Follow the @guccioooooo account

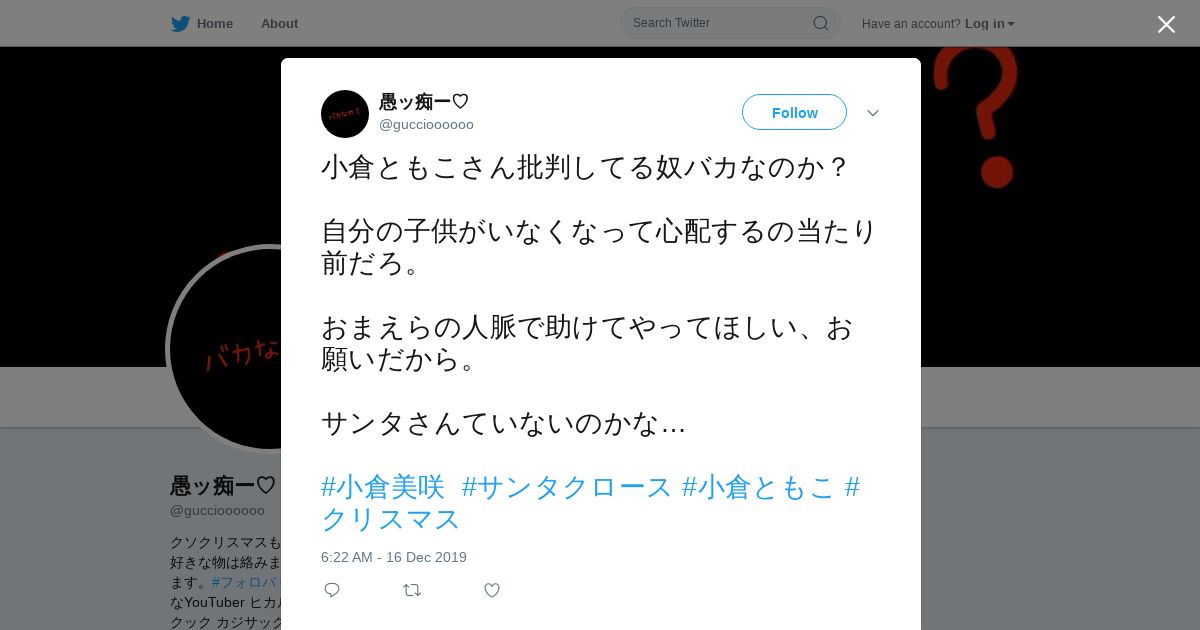[x=794, y=112]
